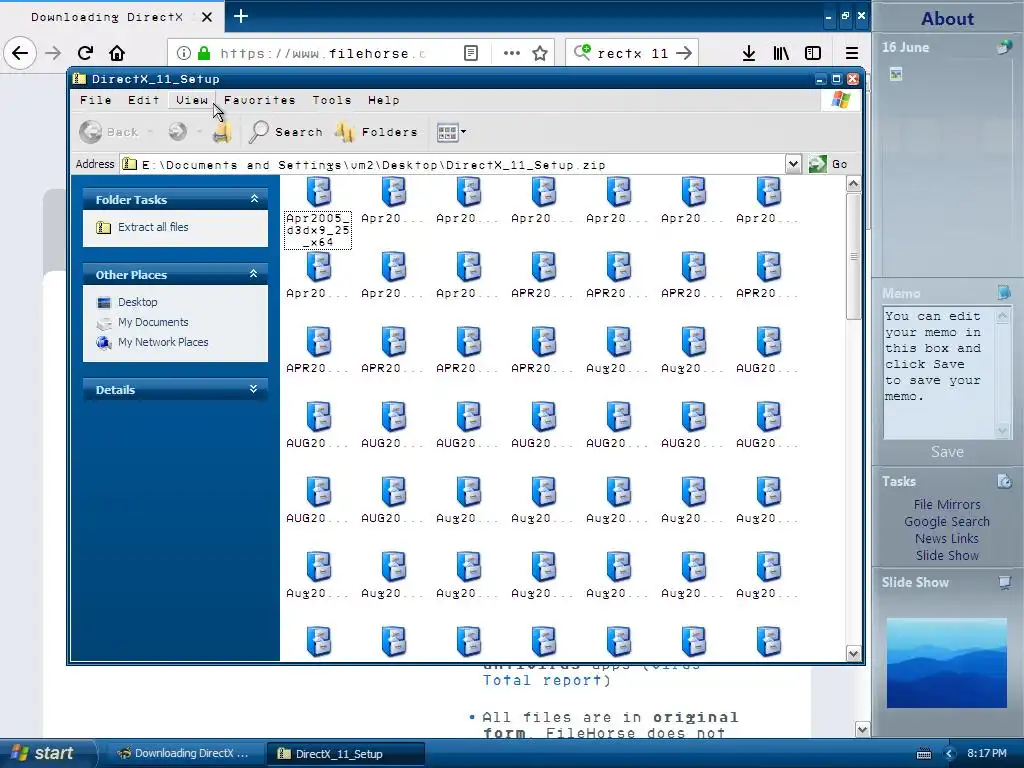Click the Memo panel note icon
The height and width of the screenshot is (768, 1024).
[x=1004, y=292]
